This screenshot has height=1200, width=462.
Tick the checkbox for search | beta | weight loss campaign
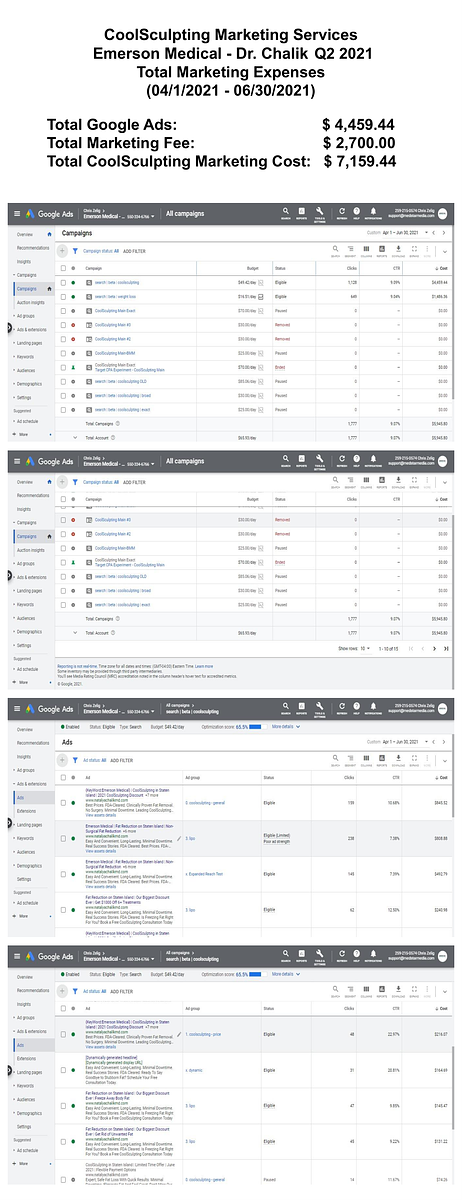click(x=62, y=296)
